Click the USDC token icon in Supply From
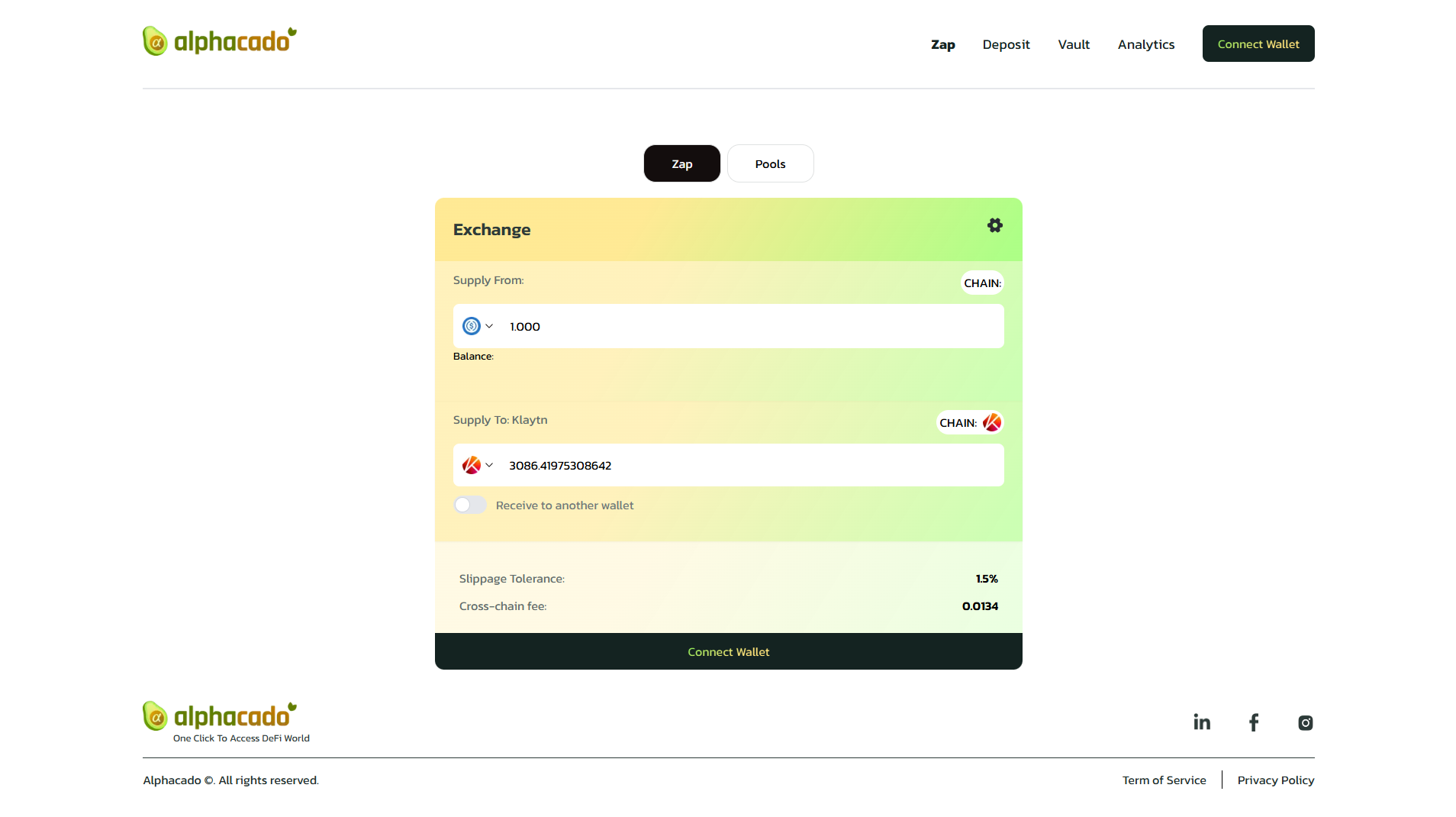 (471, 326)
